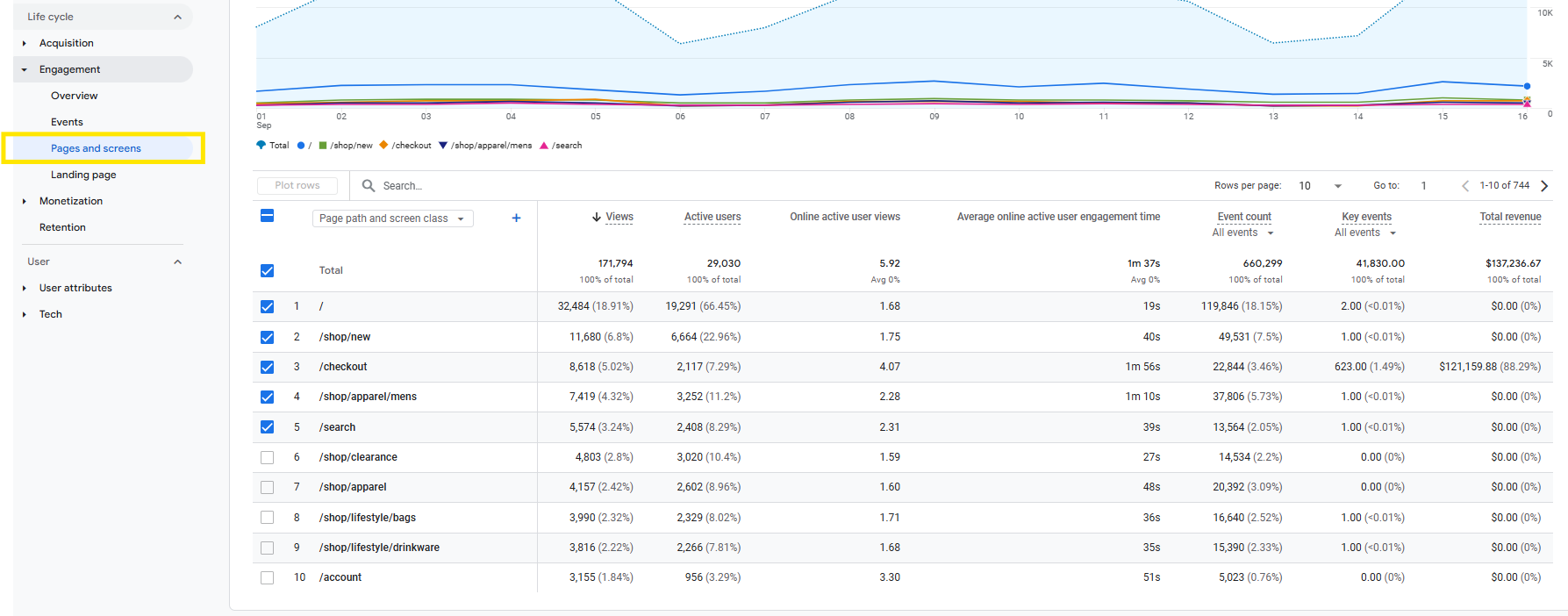The width and height of the screenshot is (1568, 616).
Task: Click the pink /search legend triangle
Action: tap(544, 146)
